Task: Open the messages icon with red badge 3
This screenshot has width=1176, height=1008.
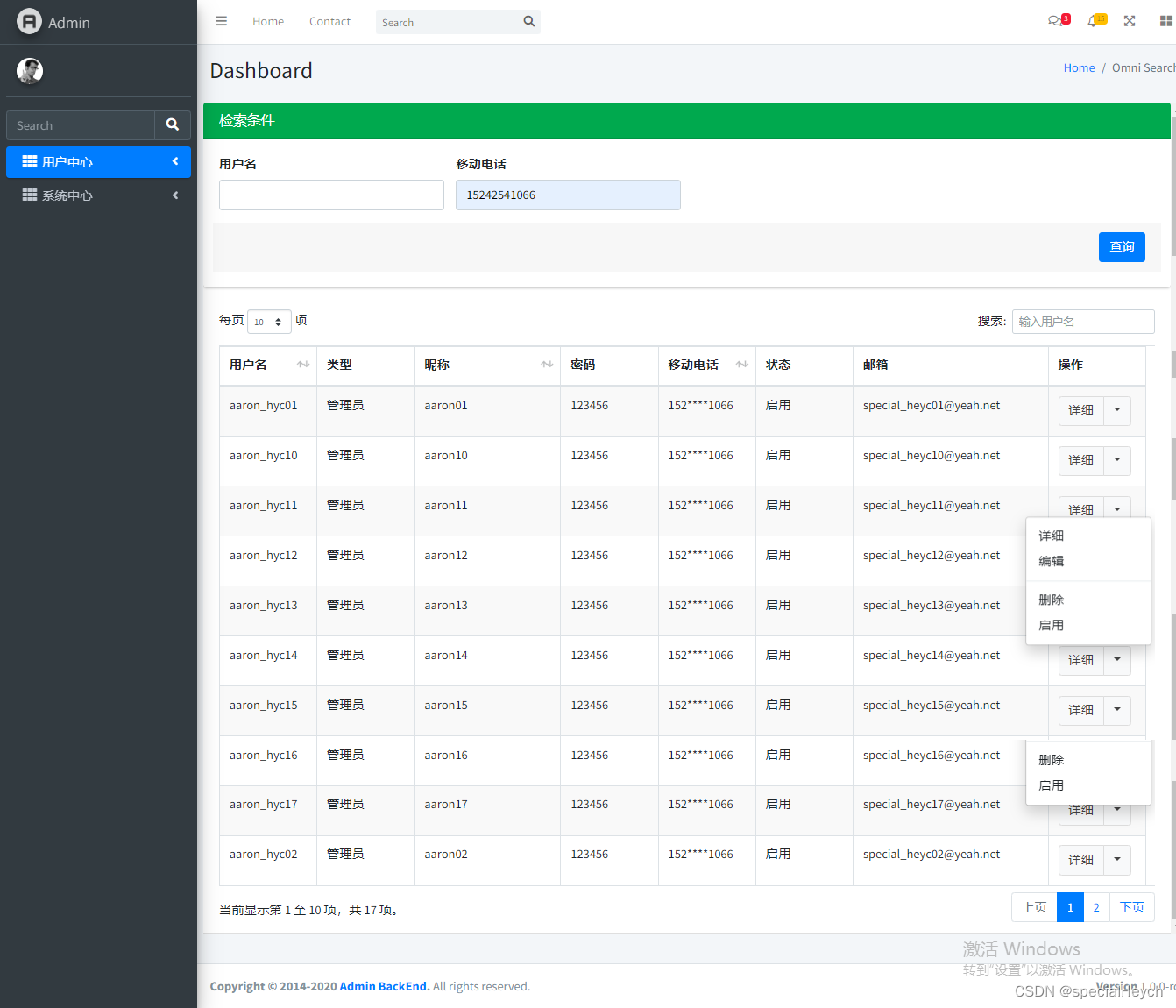Action: pyautogui.click(x=1057, y=20)
